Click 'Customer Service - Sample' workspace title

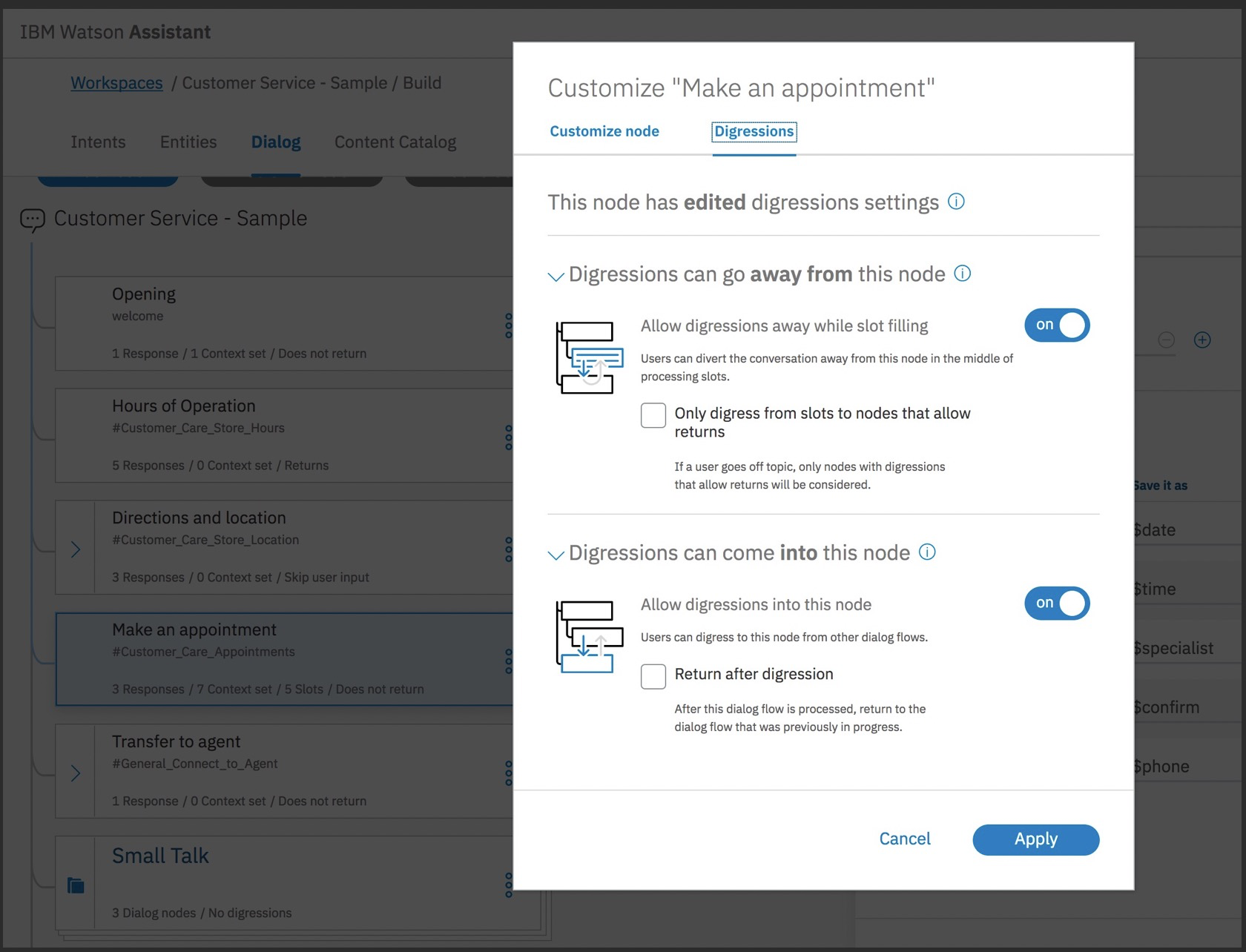pyautogui.click(x=180, y=218)
